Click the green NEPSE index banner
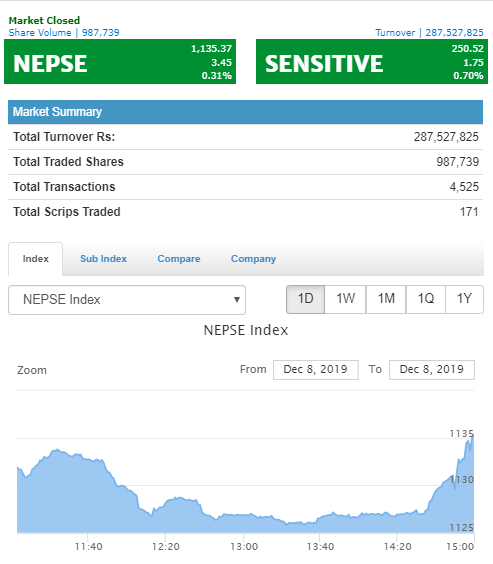This screenshot has height=564, width=493. [x=120, y=62]
